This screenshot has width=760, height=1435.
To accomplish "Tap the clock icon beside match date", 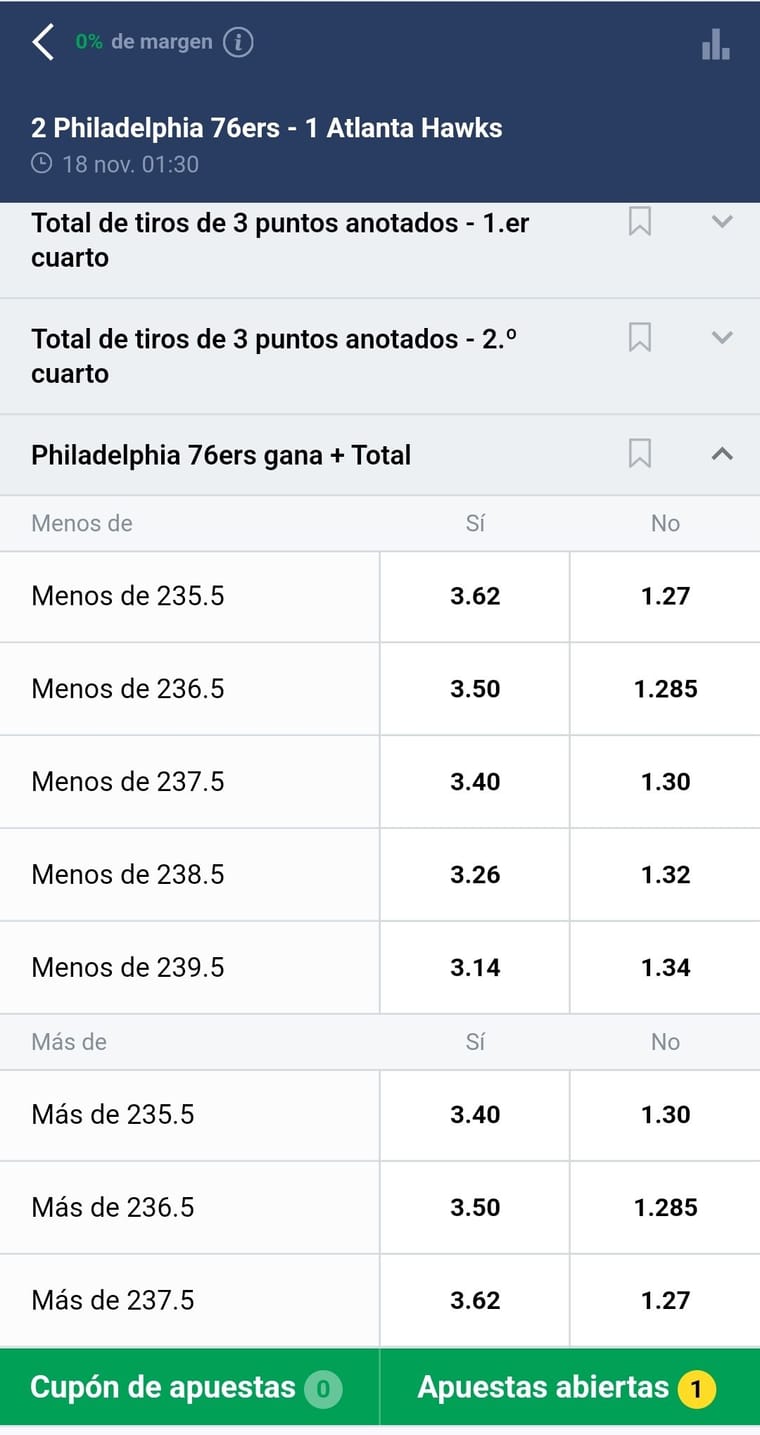I will [42, 163].
